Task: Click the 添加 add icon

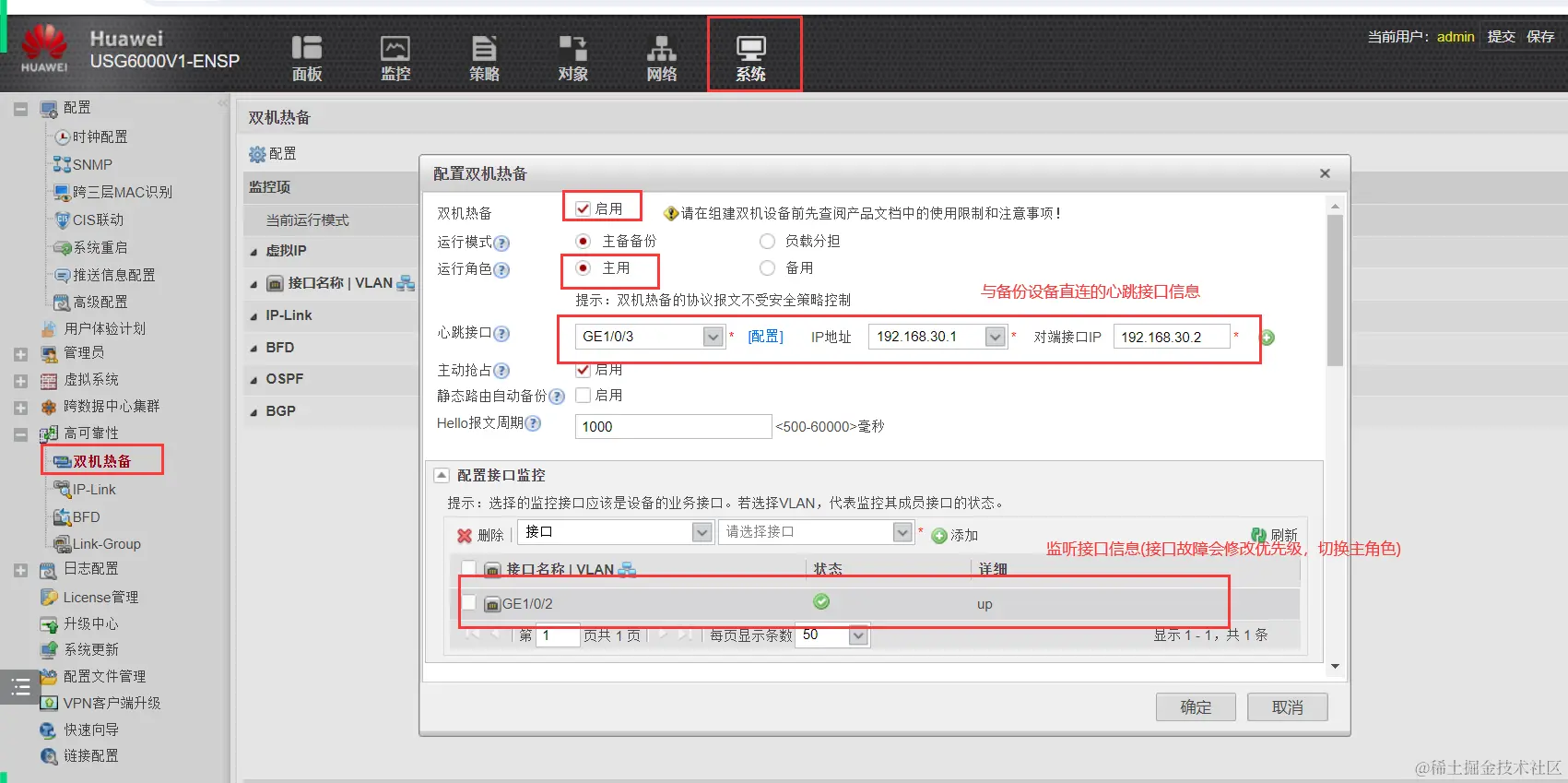Action: tap(939, 536)
